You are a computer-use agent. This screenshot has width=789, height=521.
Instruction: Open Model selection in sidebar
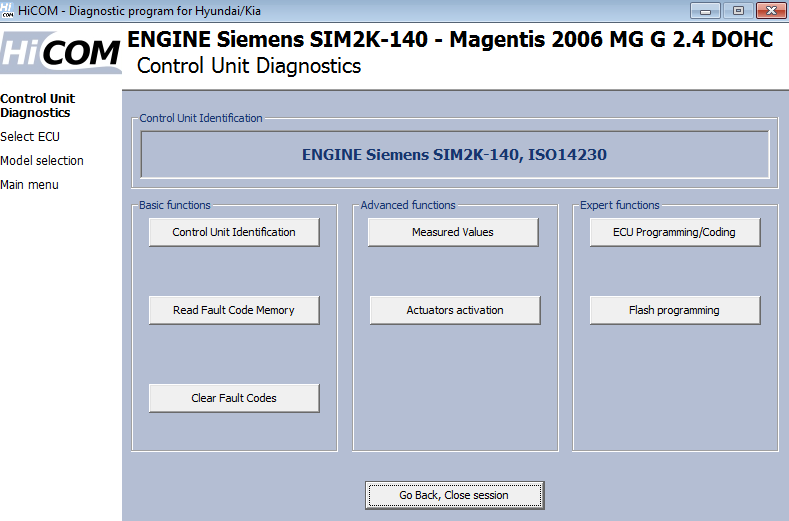[x=42, y=161]
